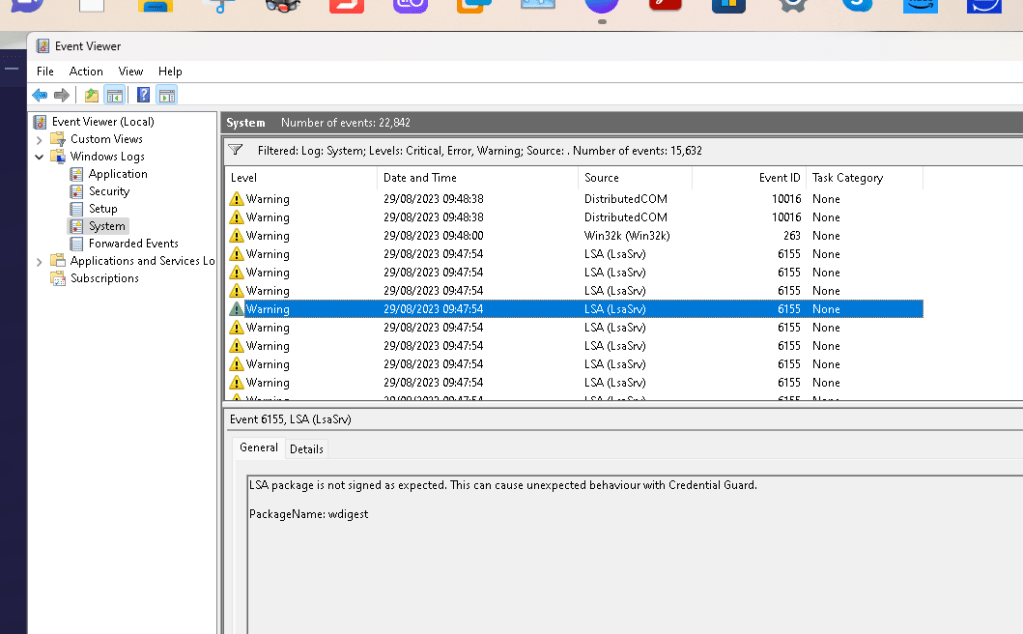This screenshot has width=1023, height=634.
Task: Select the 29/08/2023 09:48:00 timestamp
Action: click(x=433, y=235)
